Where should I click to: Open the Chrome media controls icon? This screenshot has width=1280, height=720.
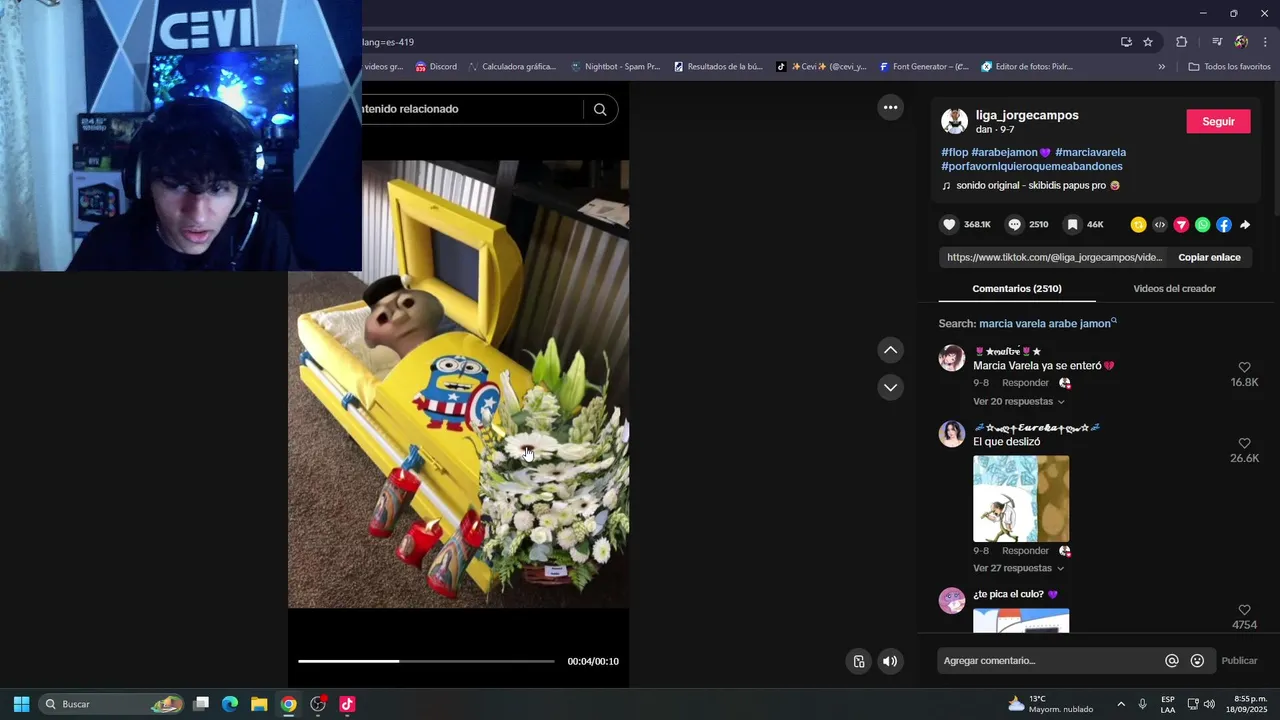point(1217,42)
